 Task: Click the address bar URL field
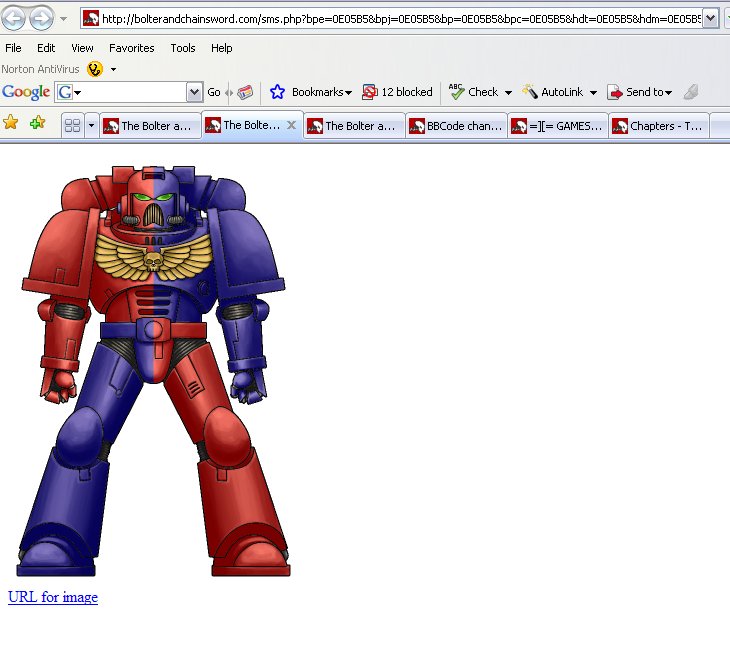400,19
